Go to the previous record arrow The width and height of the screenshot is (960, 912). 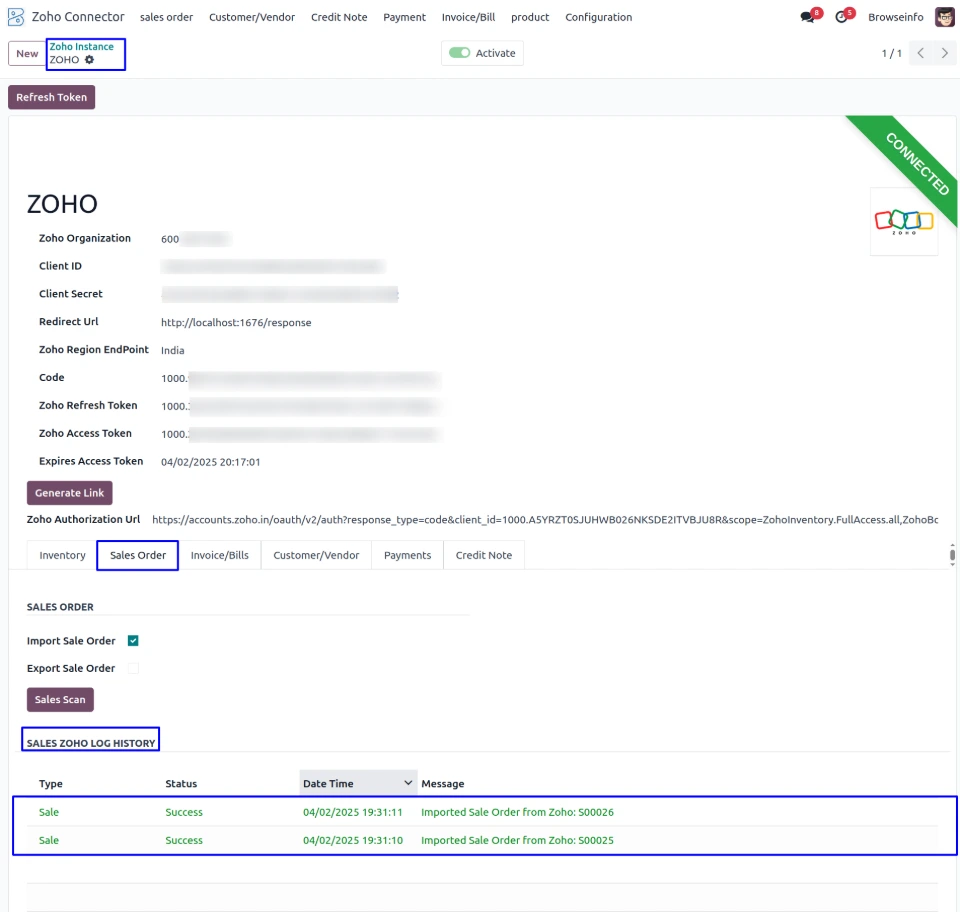tap(920, 53)
